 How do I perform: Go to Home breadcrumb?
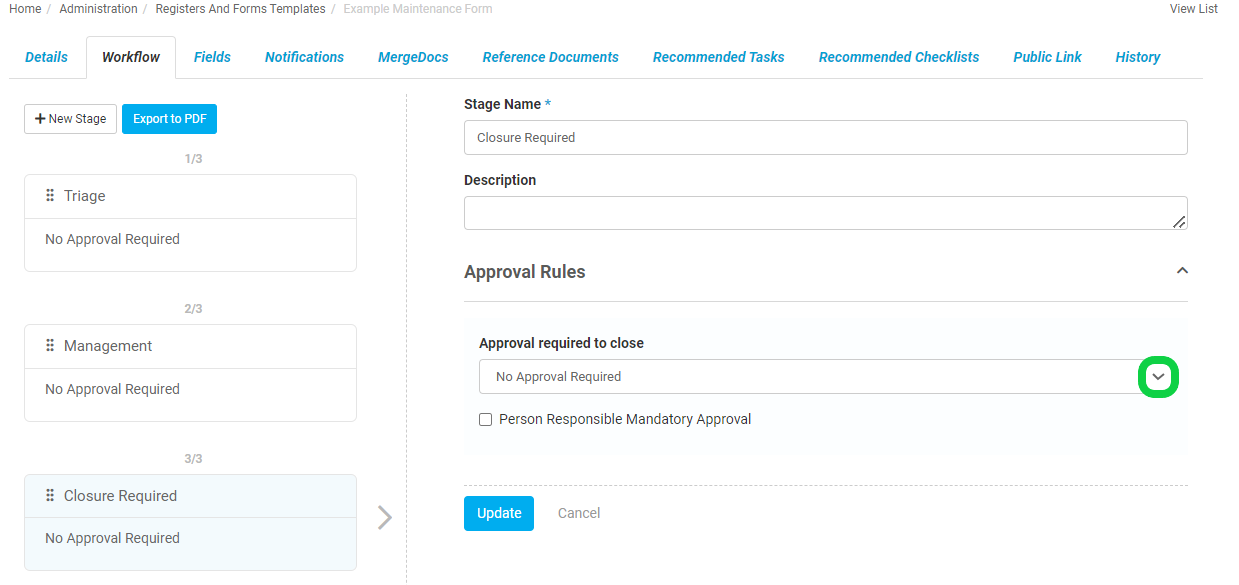tap(25, 9)
